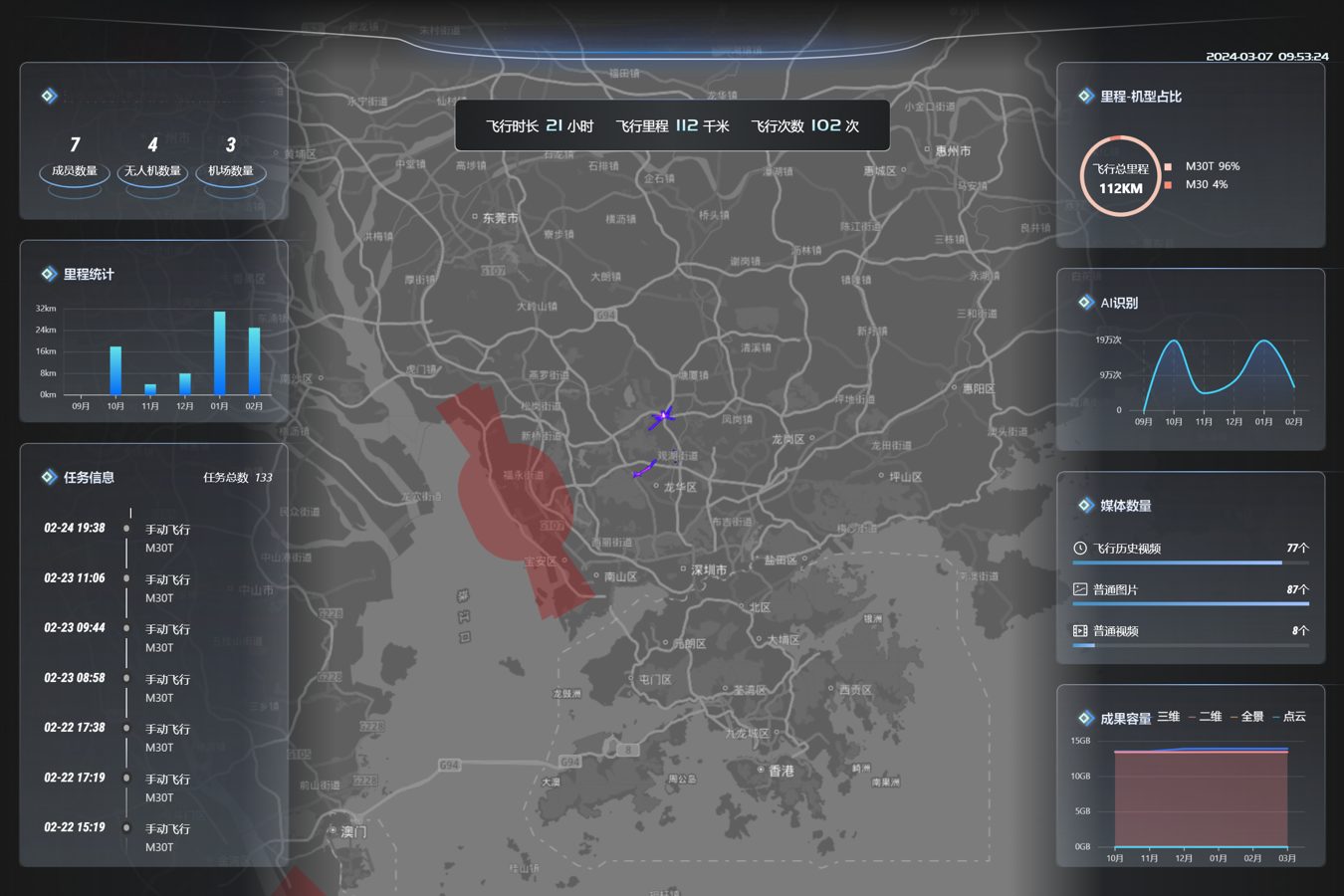This screenshot has width=1344, height=896.
Task: Click the 普通视频 progress bar
Action: pos(1191,645)
